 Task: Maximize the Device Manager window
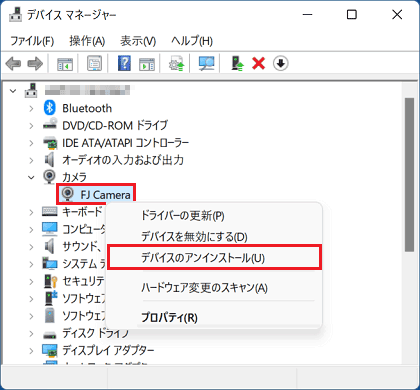pos(352,14)
